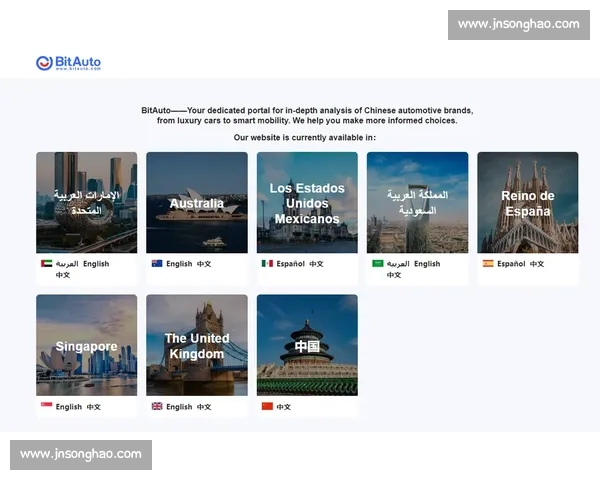Image resolution: width=600 pixels, height=480 pixels.
Task: Open the Reino de España image card
Action: point(527,202)
